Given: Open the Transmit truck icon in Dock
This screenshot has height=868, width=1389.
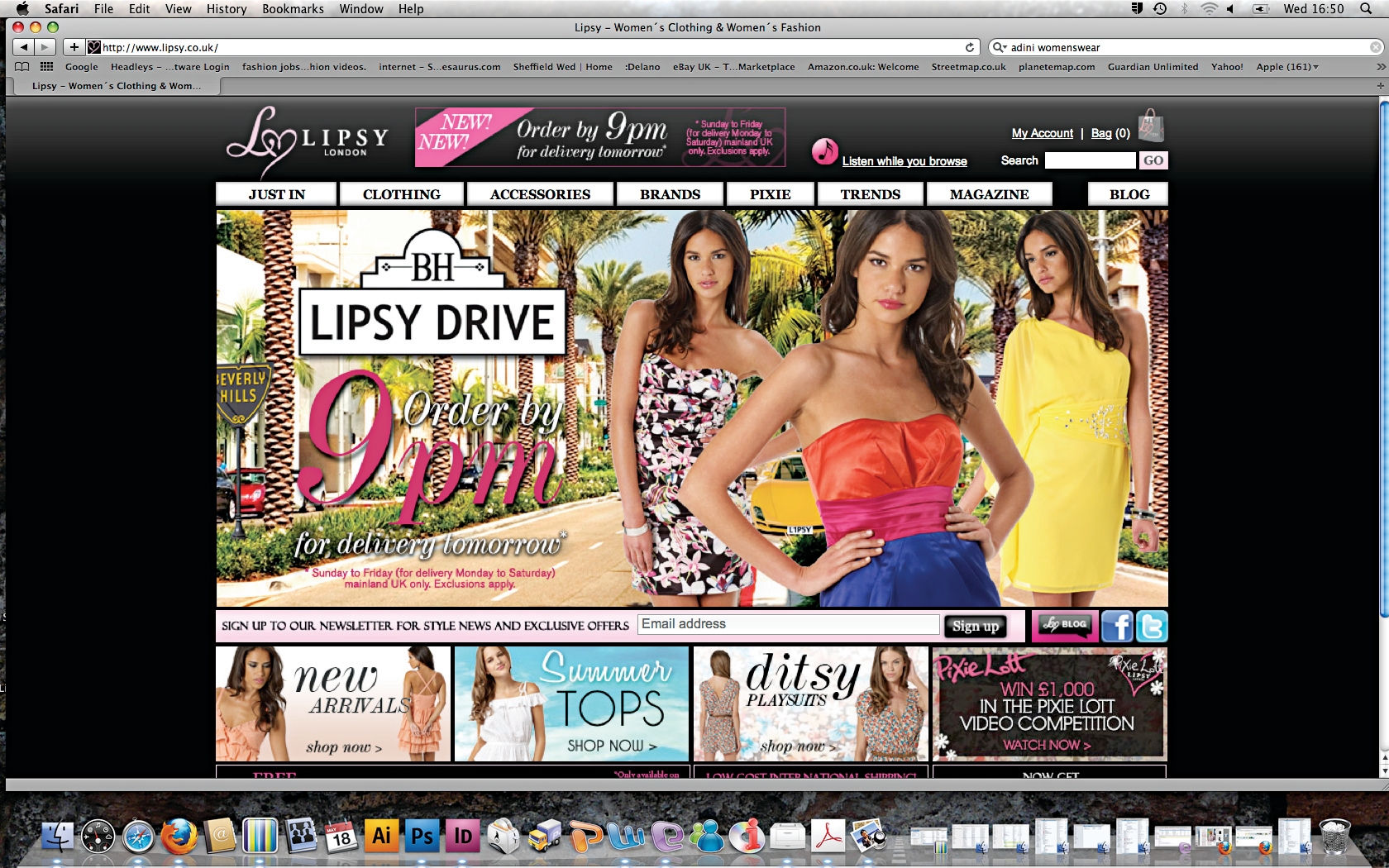Looking at the screenshot, I should point(544,836).
